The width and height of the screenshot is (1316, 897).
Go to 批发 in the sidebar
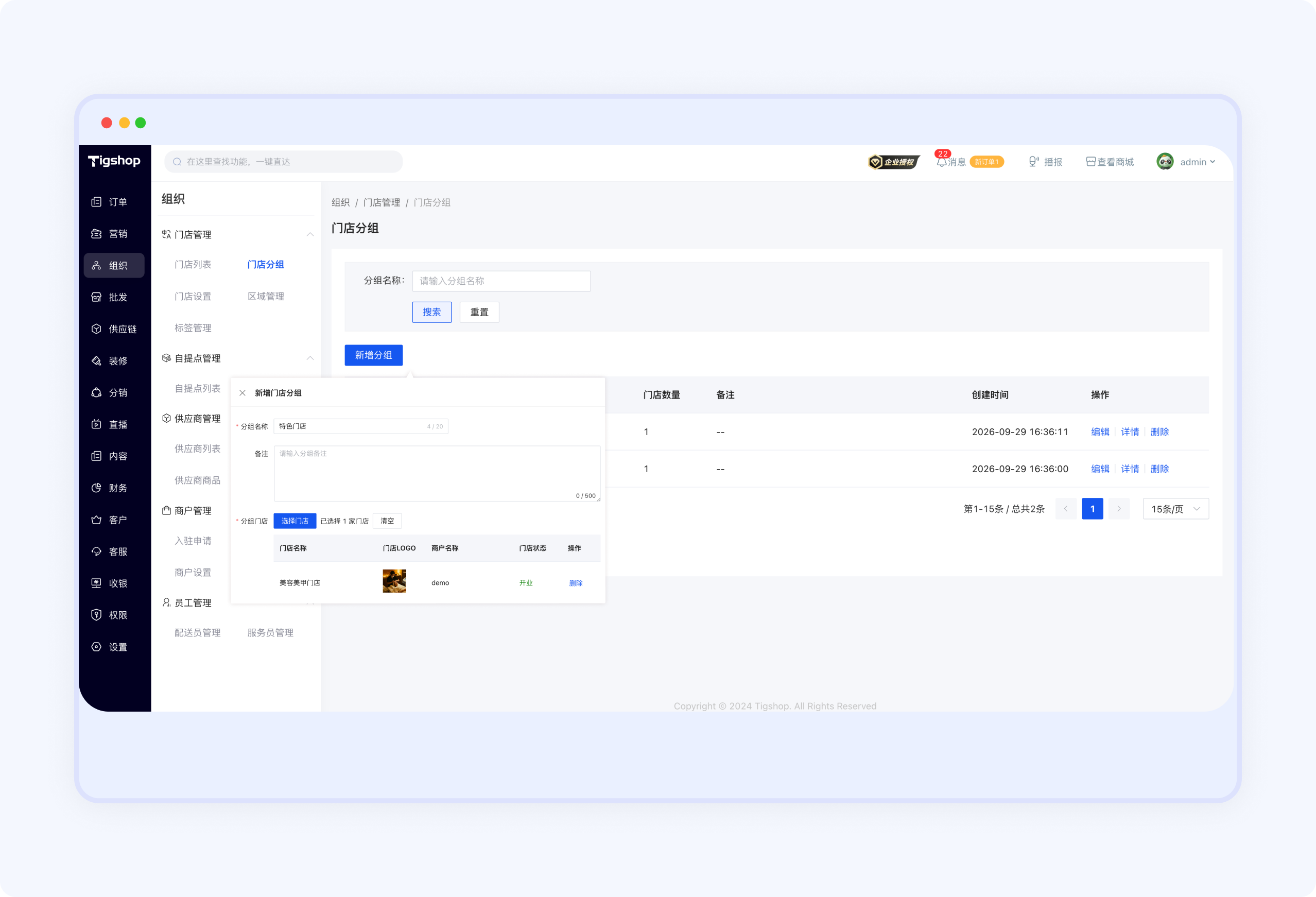114,297
